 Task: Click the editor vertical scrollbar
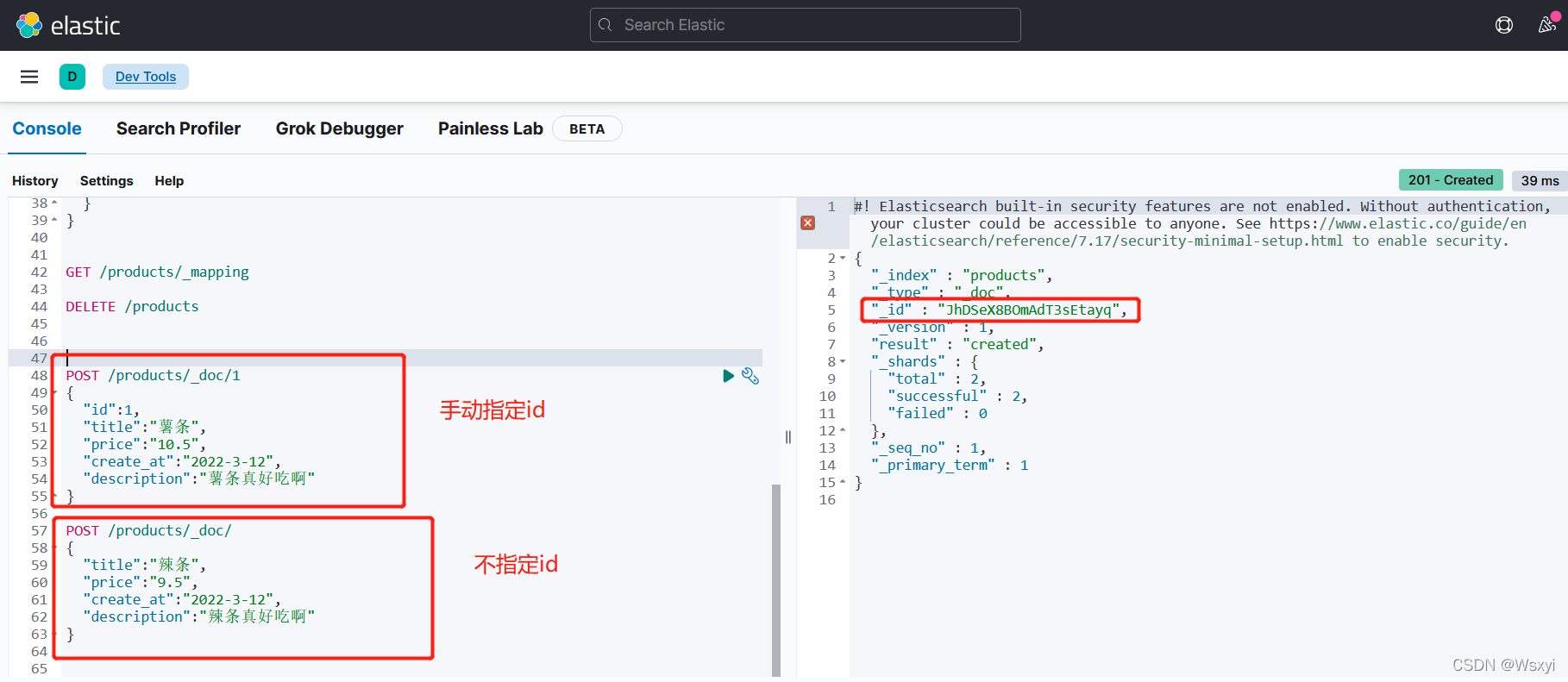pyautogui.click(x=776, y=580)
